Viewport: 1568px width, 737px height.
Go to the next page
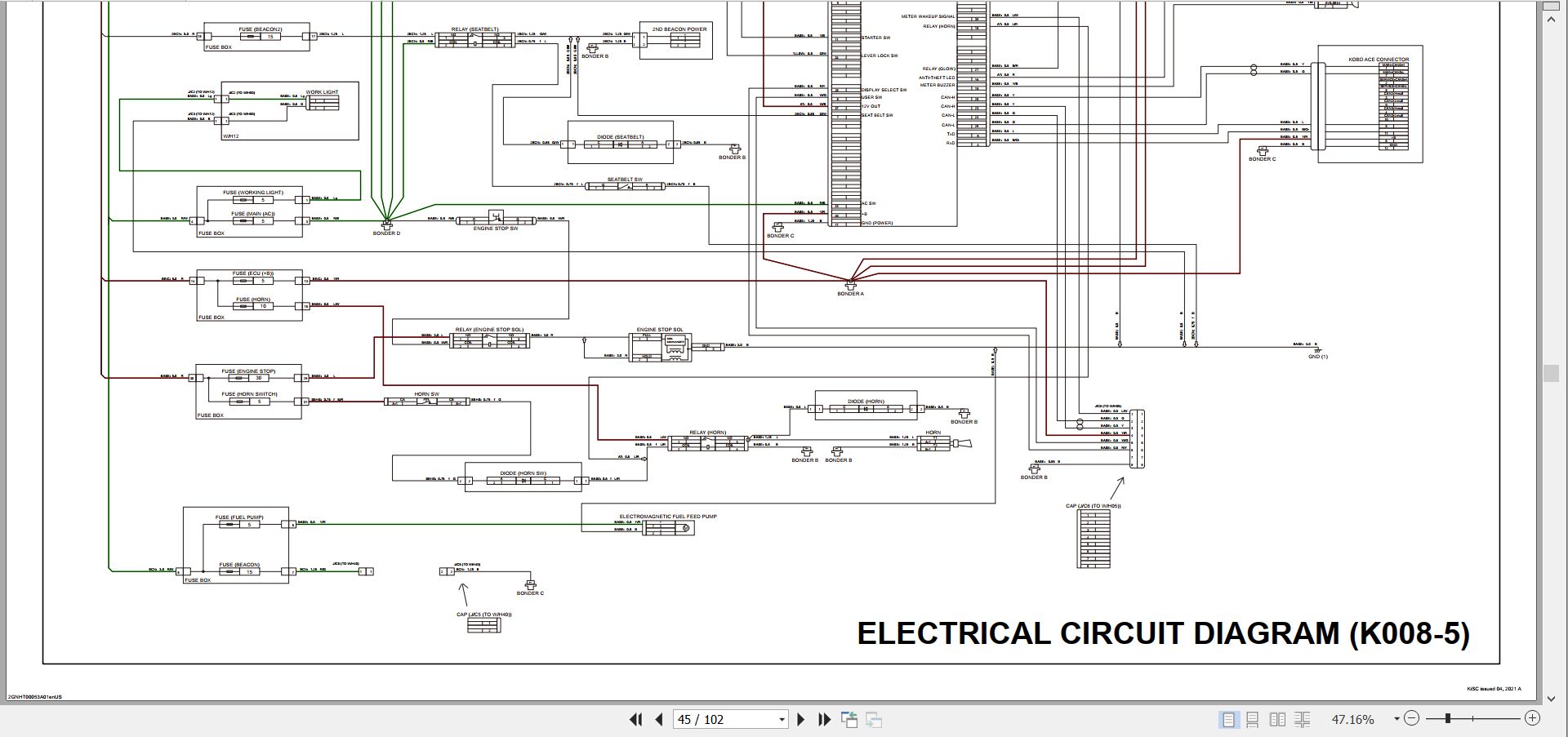[x=801, y=719]
